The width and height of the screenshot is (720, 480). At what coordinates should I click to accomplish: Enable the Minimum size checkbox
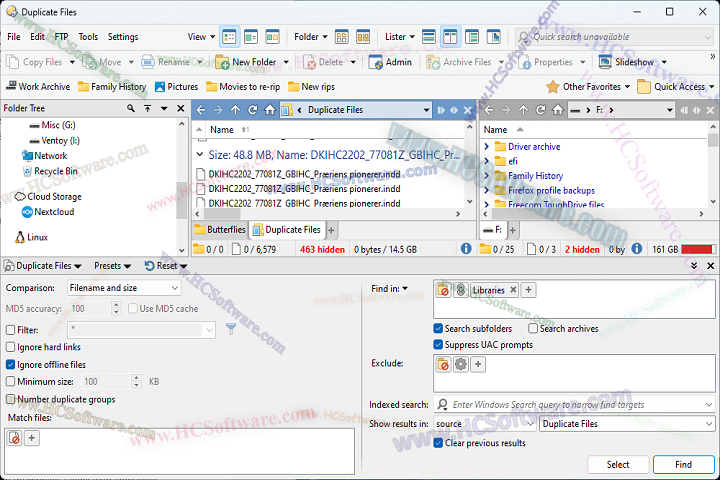tap(11, 381)
